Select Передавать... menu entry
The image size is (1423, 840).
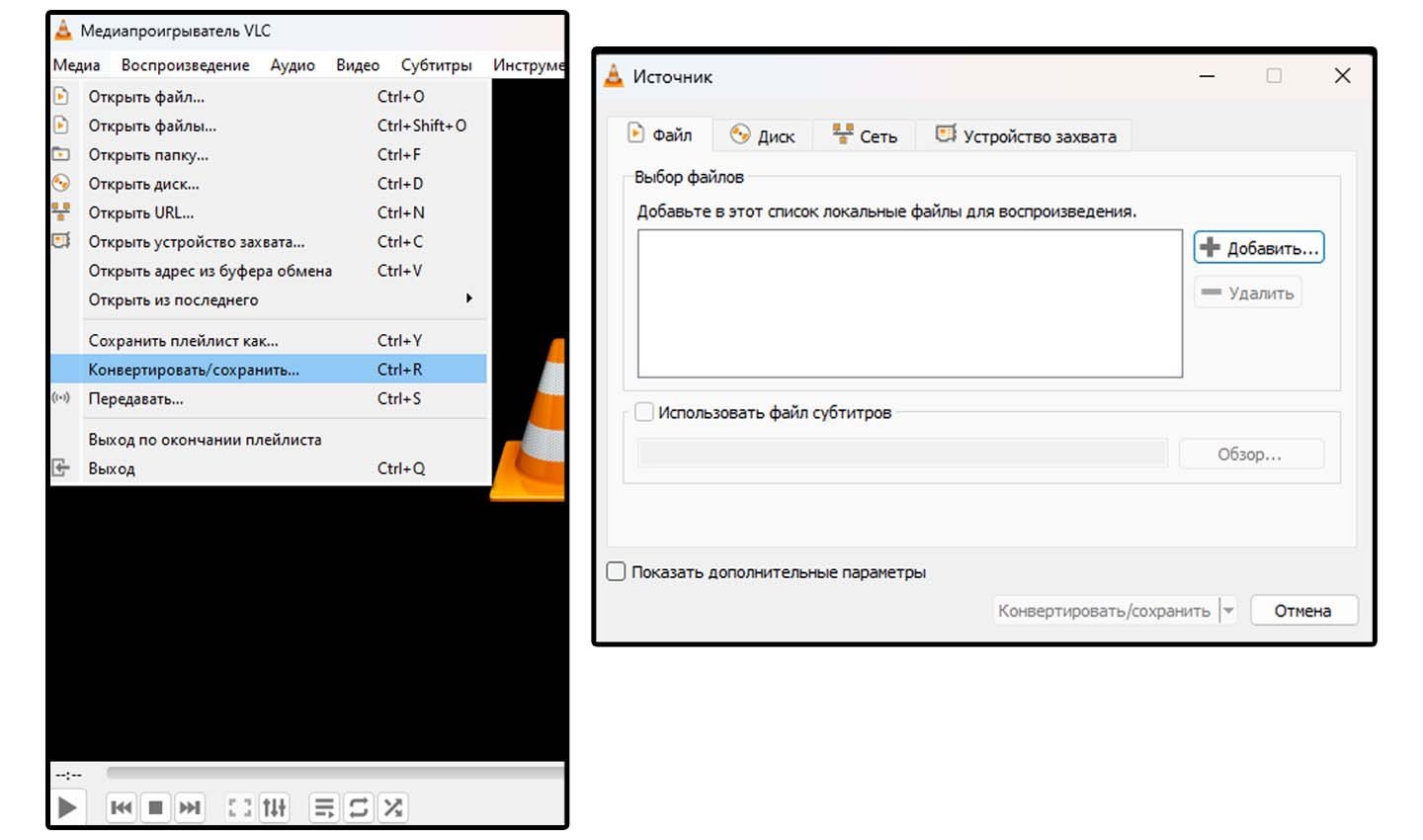(x=268, y=398)
